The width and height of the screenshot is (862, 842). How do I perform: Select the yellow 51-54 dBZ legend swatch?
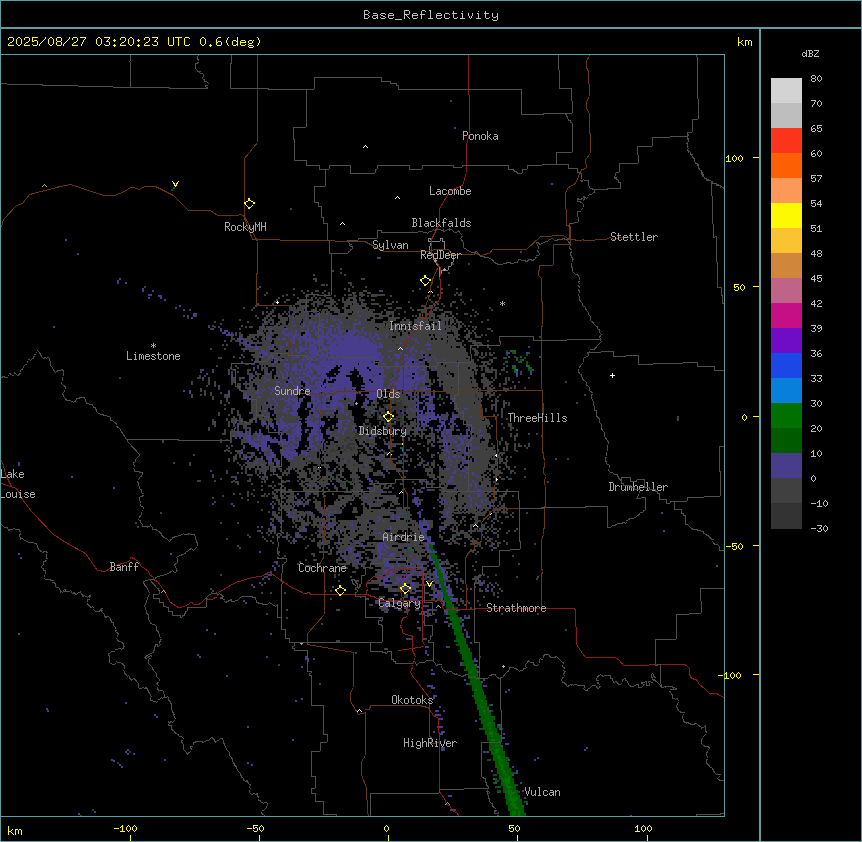click(786, 215)
